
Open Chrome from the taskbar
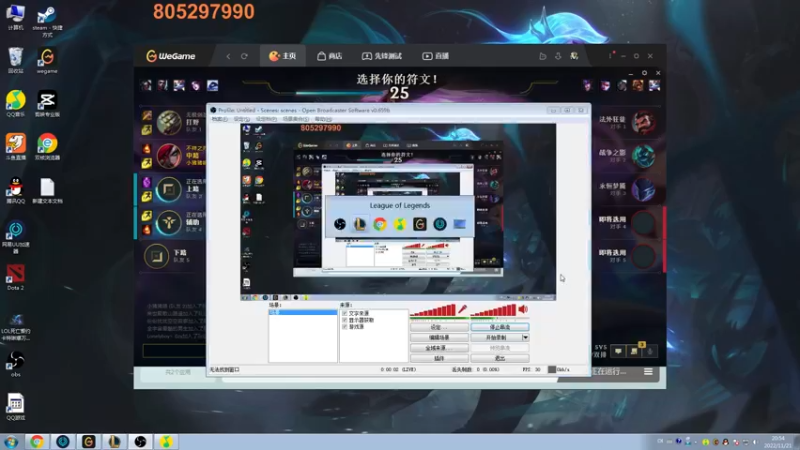click(x=37, y=441)
